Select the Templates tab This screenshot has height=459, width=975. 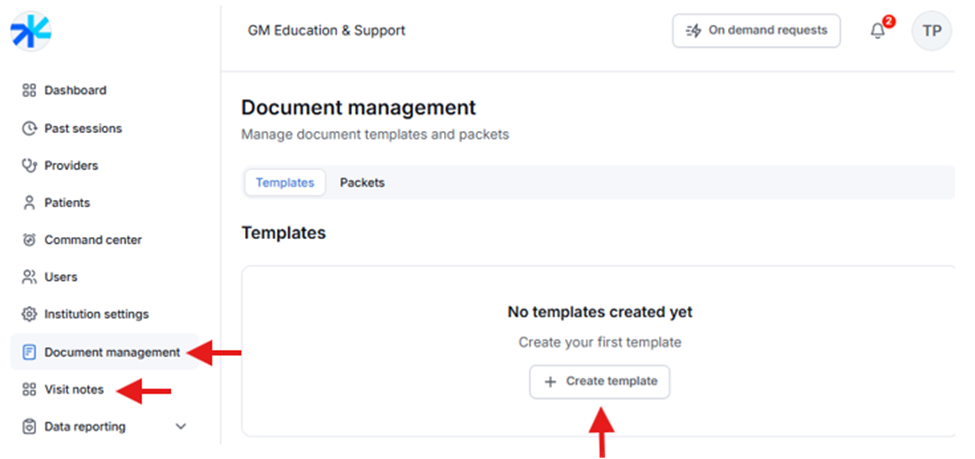(284, 183)
